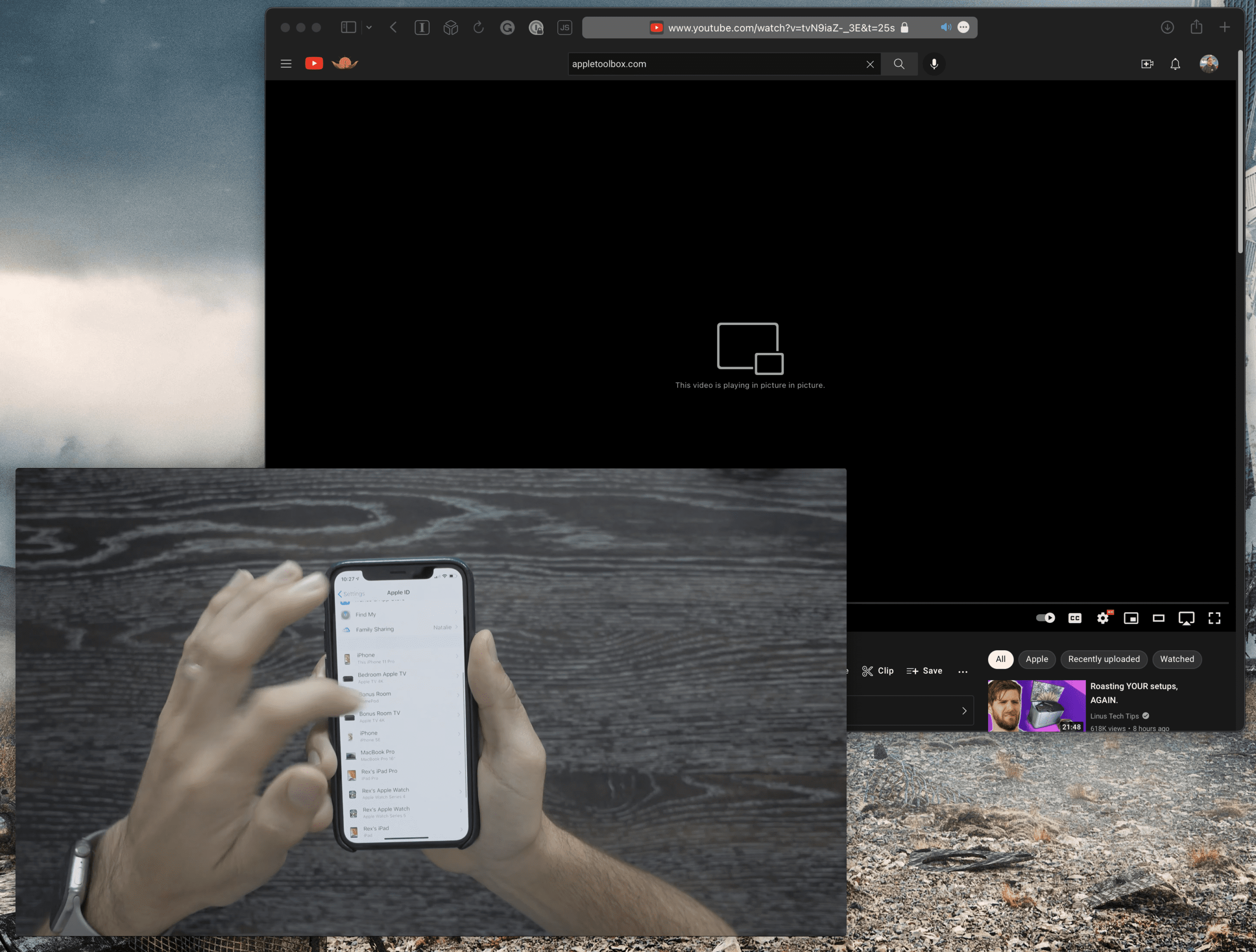The width and height of the screenshot is (1256, 952).
Task: Visit the Linus Tech Tips channel
Action: click(1115, 716)
